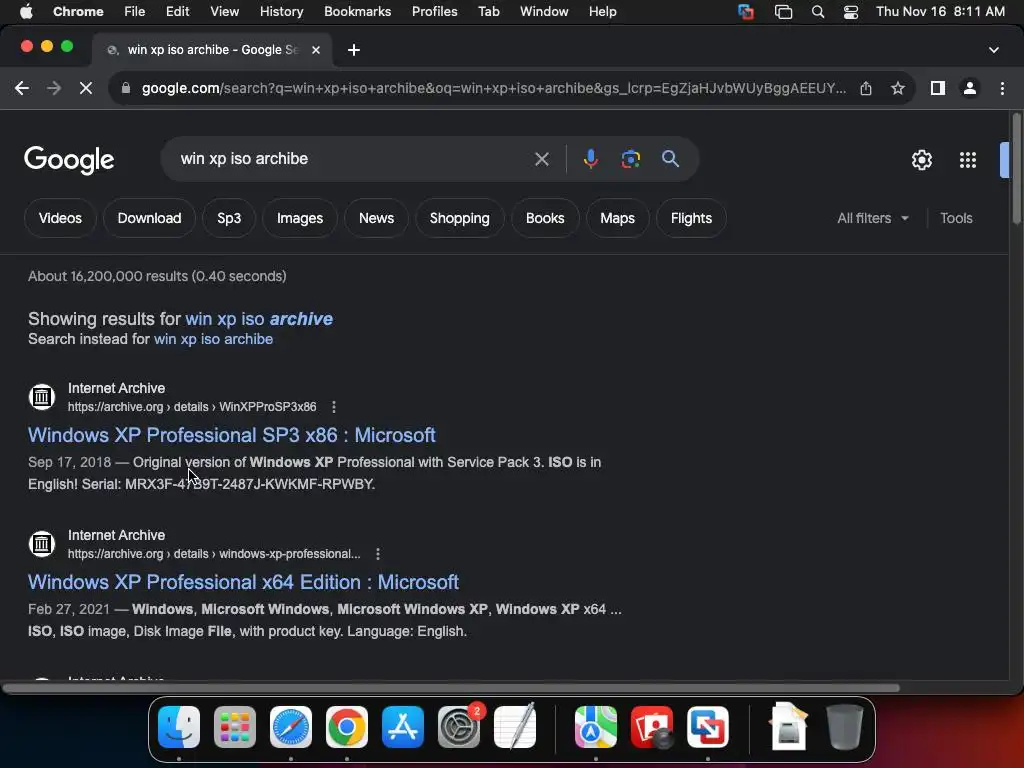This screenshot has width=1024, height=768.
Task: Share this page from address bar
Action: [x=866, y=88]
